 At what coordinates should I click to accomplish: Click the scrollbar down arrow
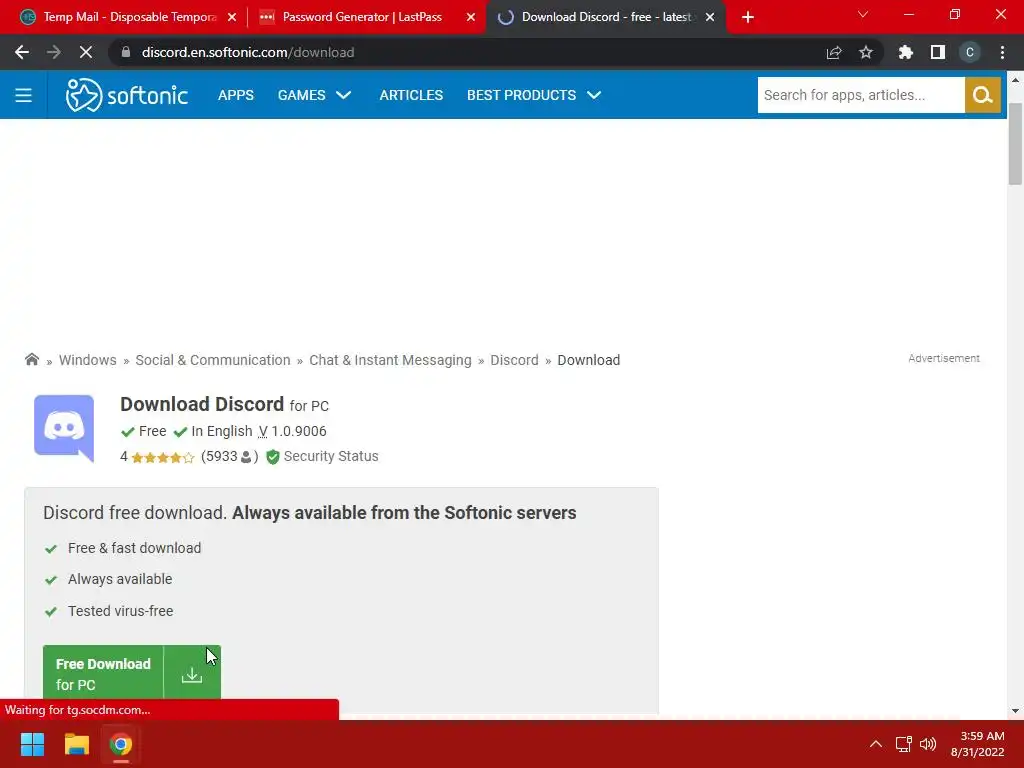click(x=1015, y=711)
